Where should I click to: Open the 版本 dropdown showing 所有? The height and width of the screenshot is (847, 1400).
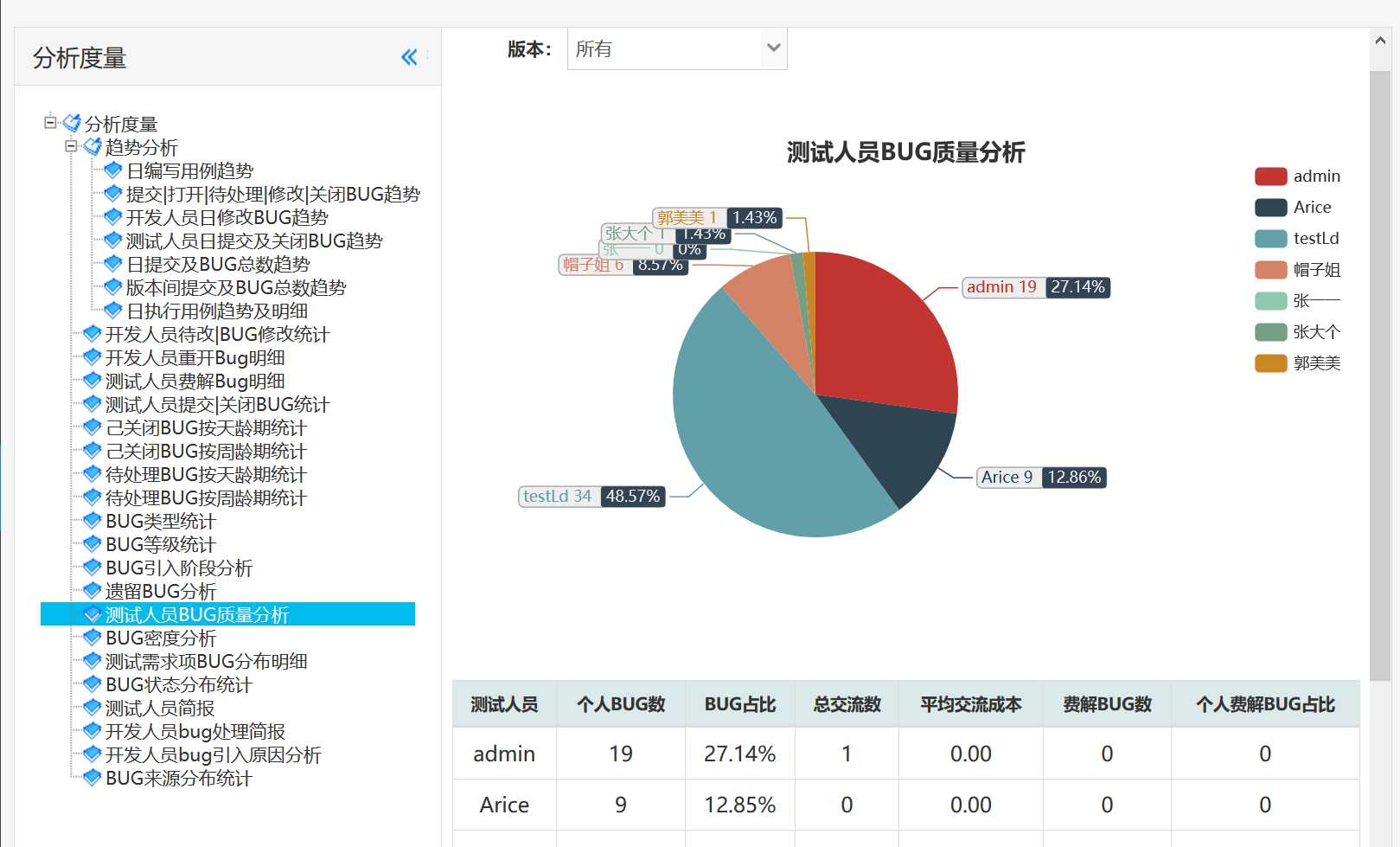677,48
